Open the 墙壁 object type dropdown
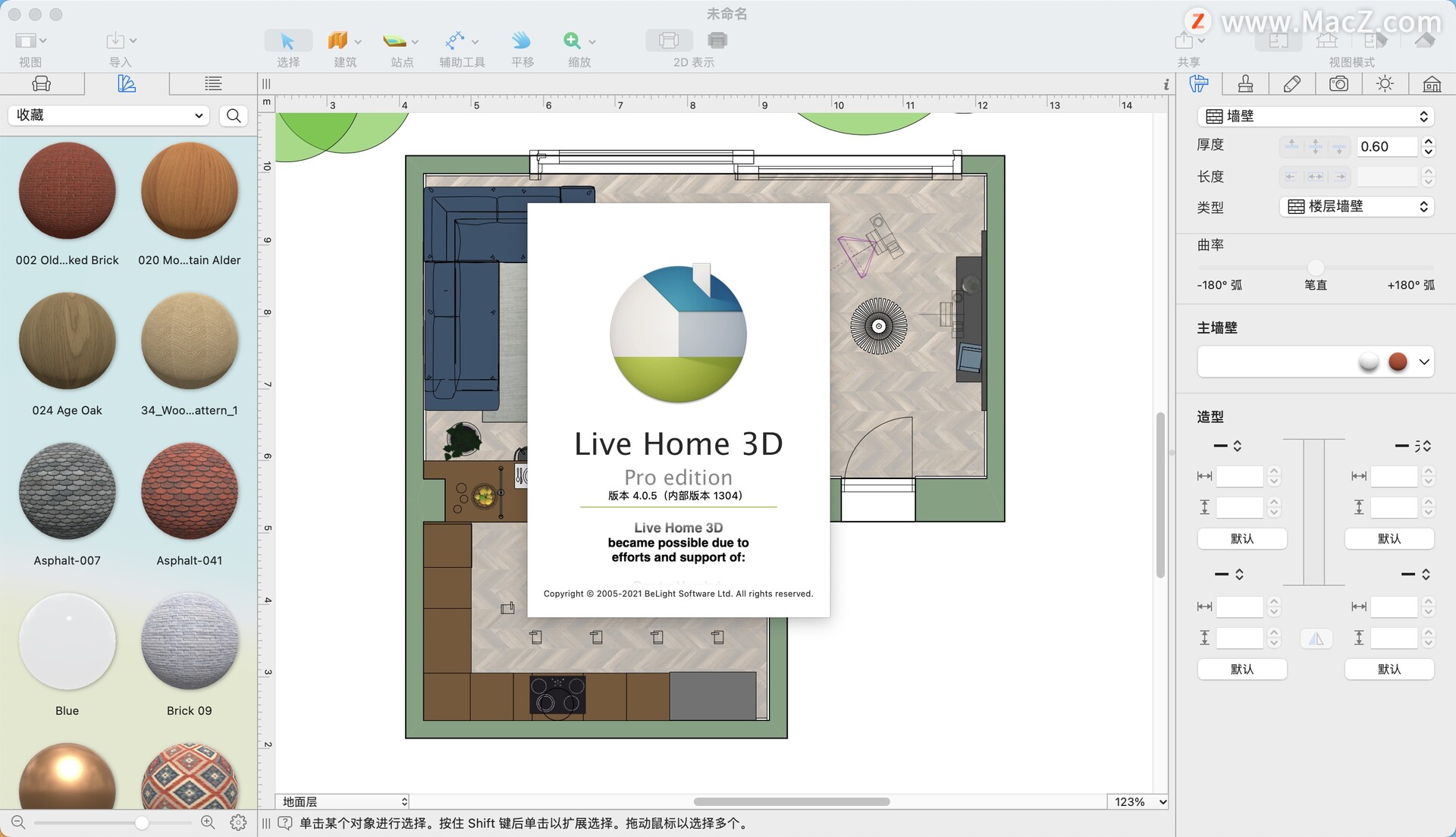The height and width of the screenshot is (837, 1456). coord(1316,116)
